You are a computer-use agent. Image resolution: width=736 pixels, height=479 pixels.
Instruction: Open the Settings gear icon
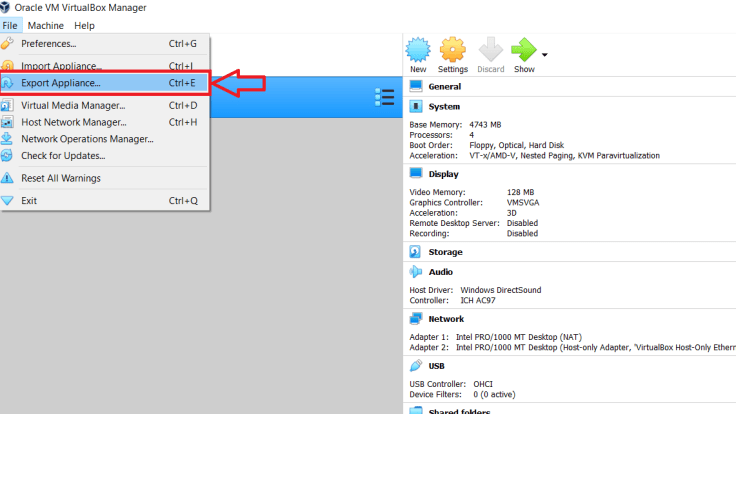tap(452, 50)
